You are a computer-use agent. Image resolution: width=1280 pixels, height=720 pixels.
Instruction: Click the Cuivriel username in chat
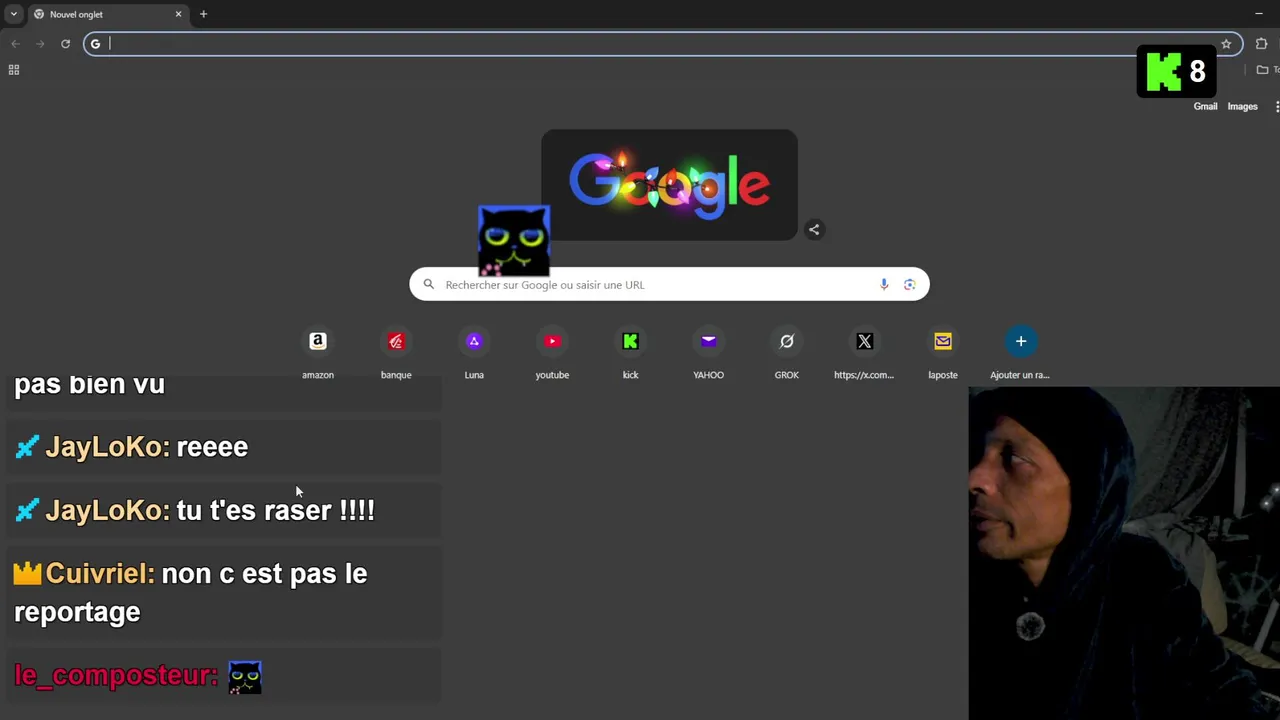click(x=98, y=574)
